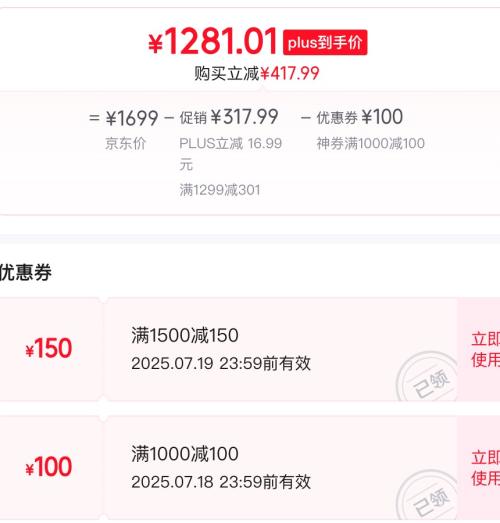Click the 满1000减100 coupon title in list
This screenshot has width=500, height=523.
(185, 454)
